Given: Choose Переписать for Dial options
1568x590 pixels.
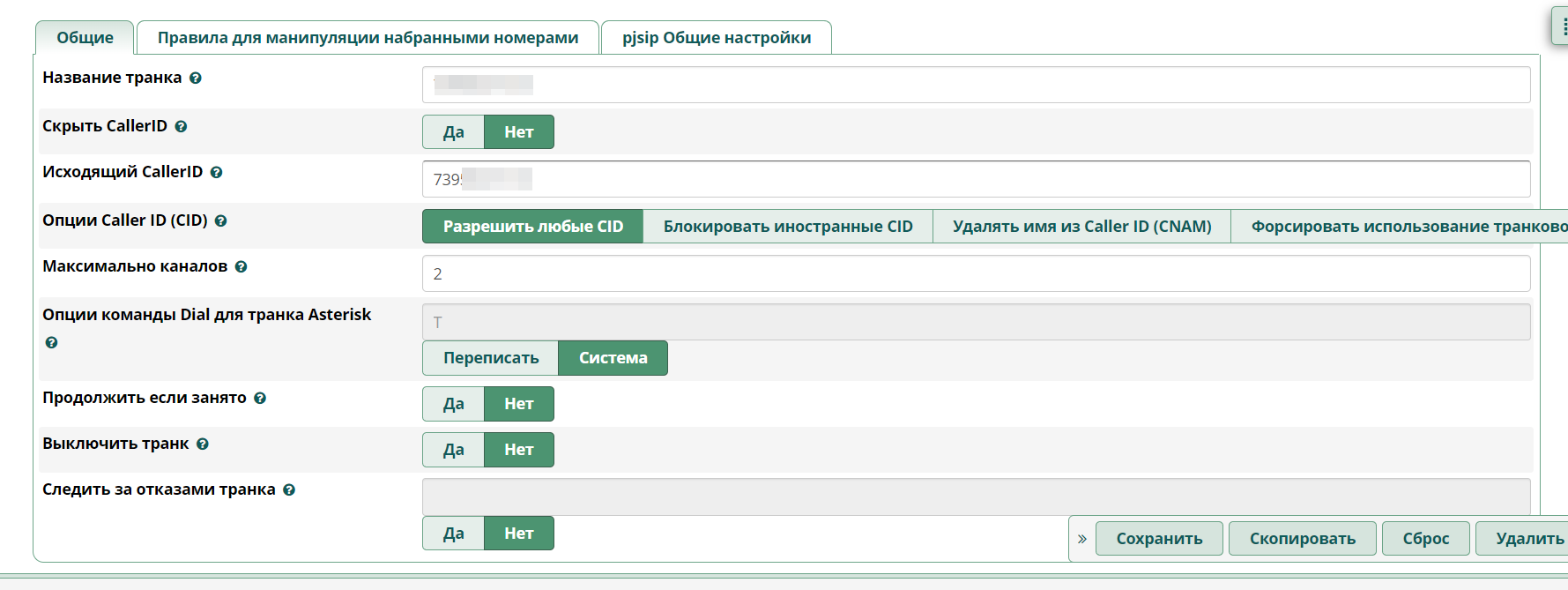Looking at the screenshot, I should 490,358.
